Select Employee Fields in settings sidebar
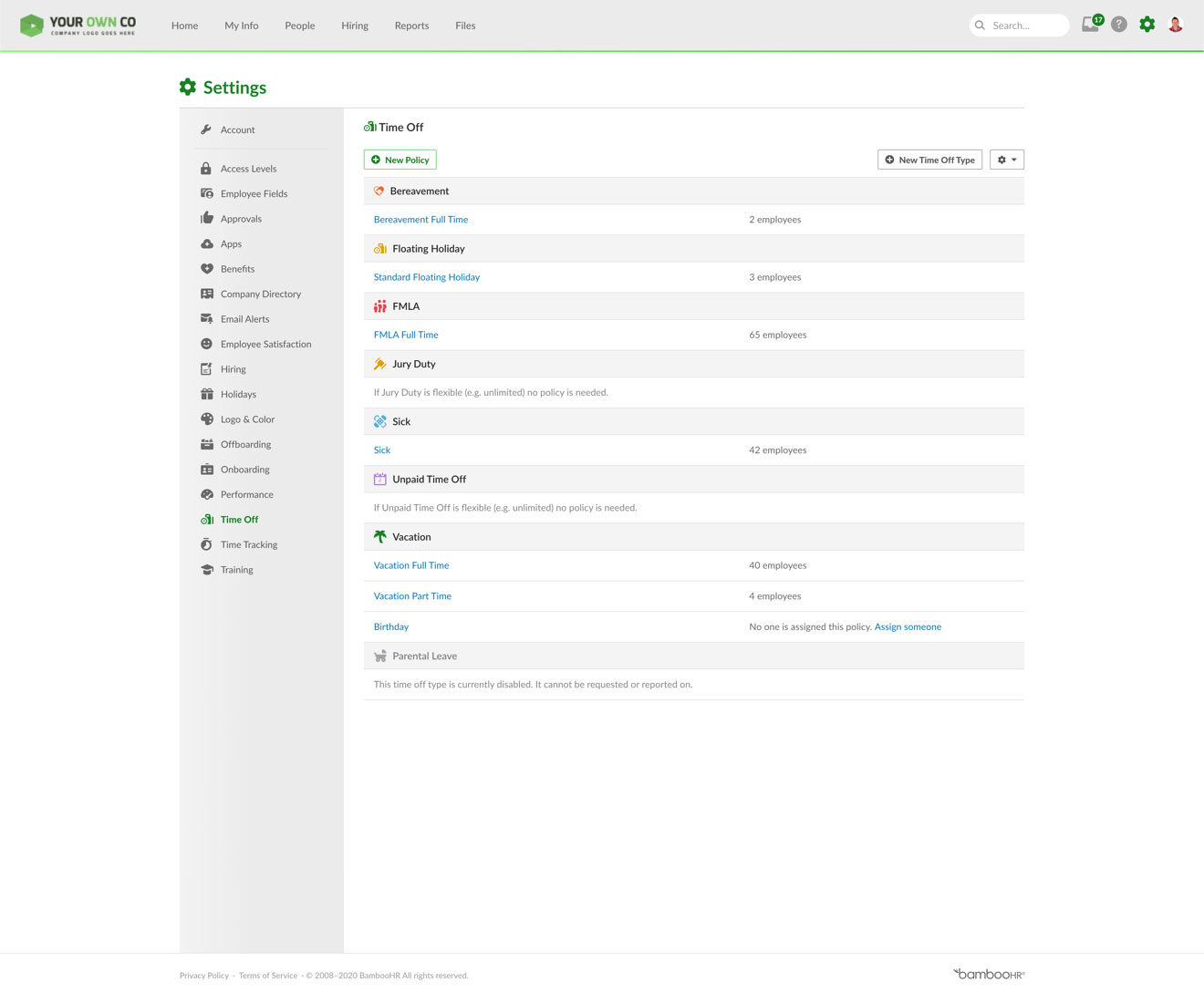The height and width of the screenshot is (1003, 1204). pos(254,193)
